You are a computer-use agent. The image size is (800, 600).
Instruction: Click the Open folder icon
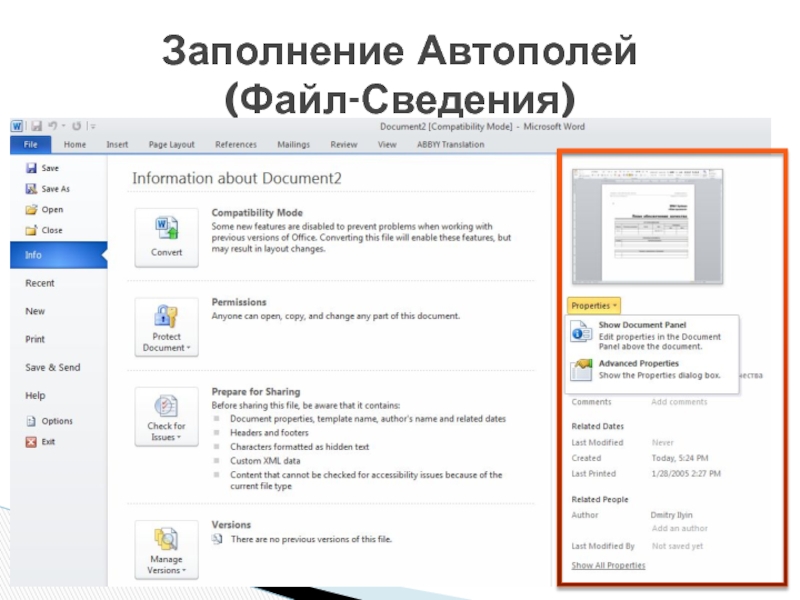(31, 210)
